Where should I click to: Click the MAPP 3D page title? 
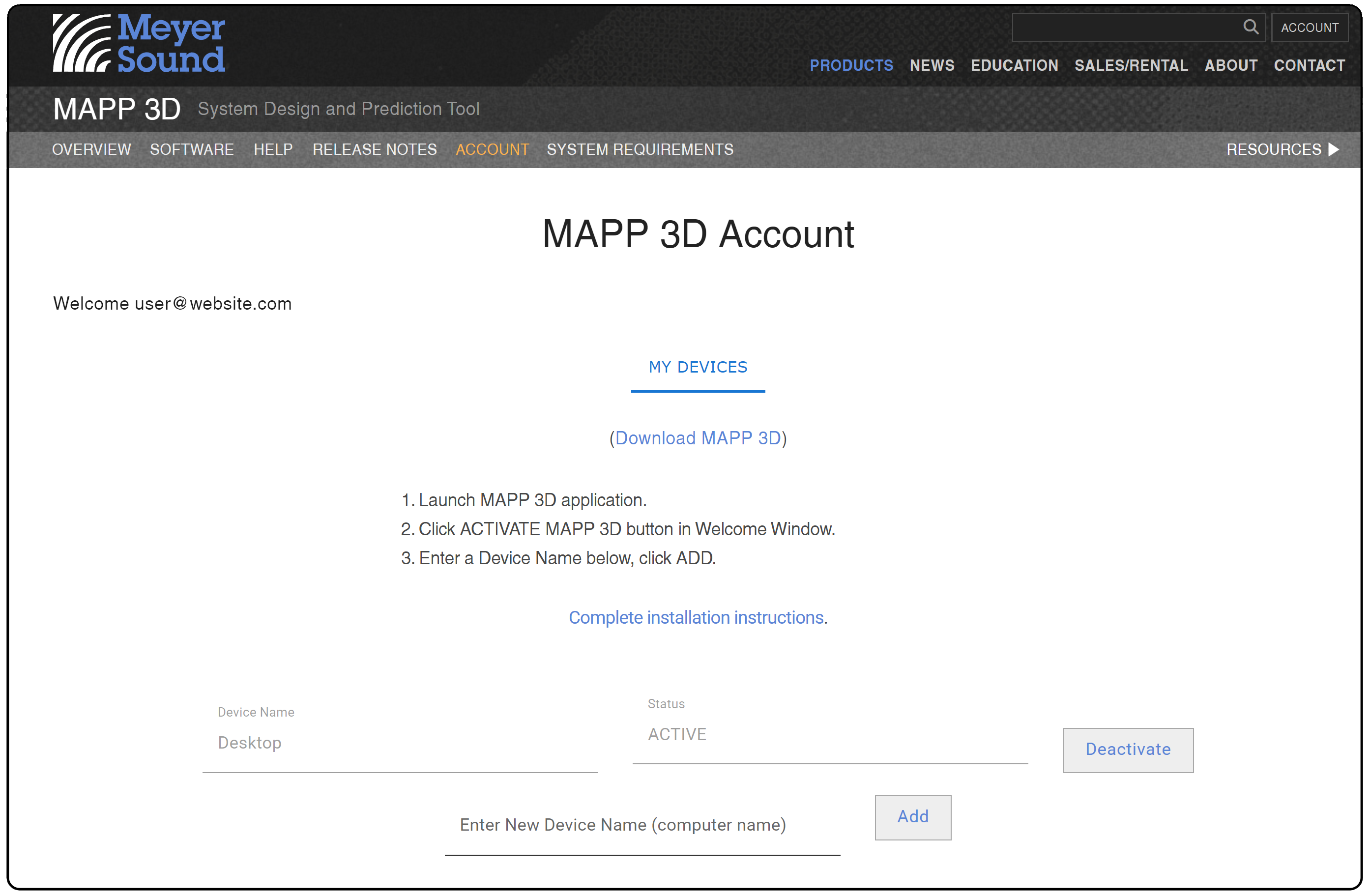click(117, 109)
